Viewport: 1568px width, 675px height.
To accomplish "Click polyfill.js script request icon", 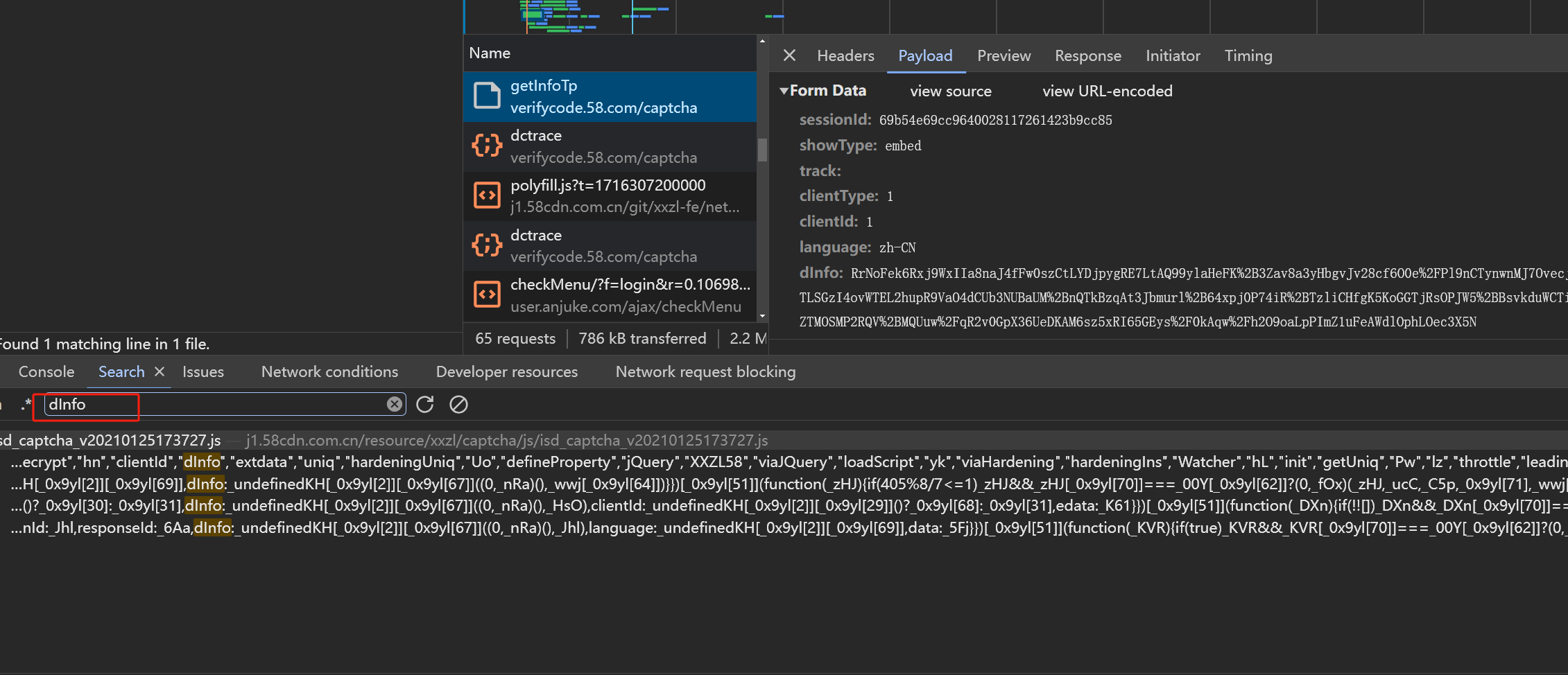I will [487, 195].
